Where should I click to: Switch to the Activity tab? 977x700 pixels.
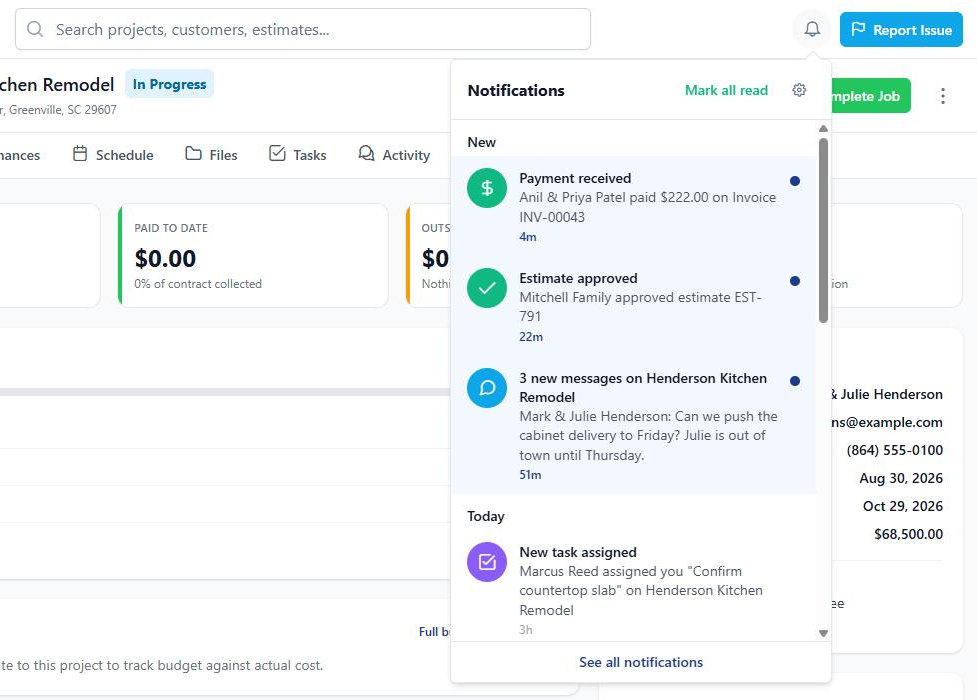pyautogui.click(x=394, y=155)
